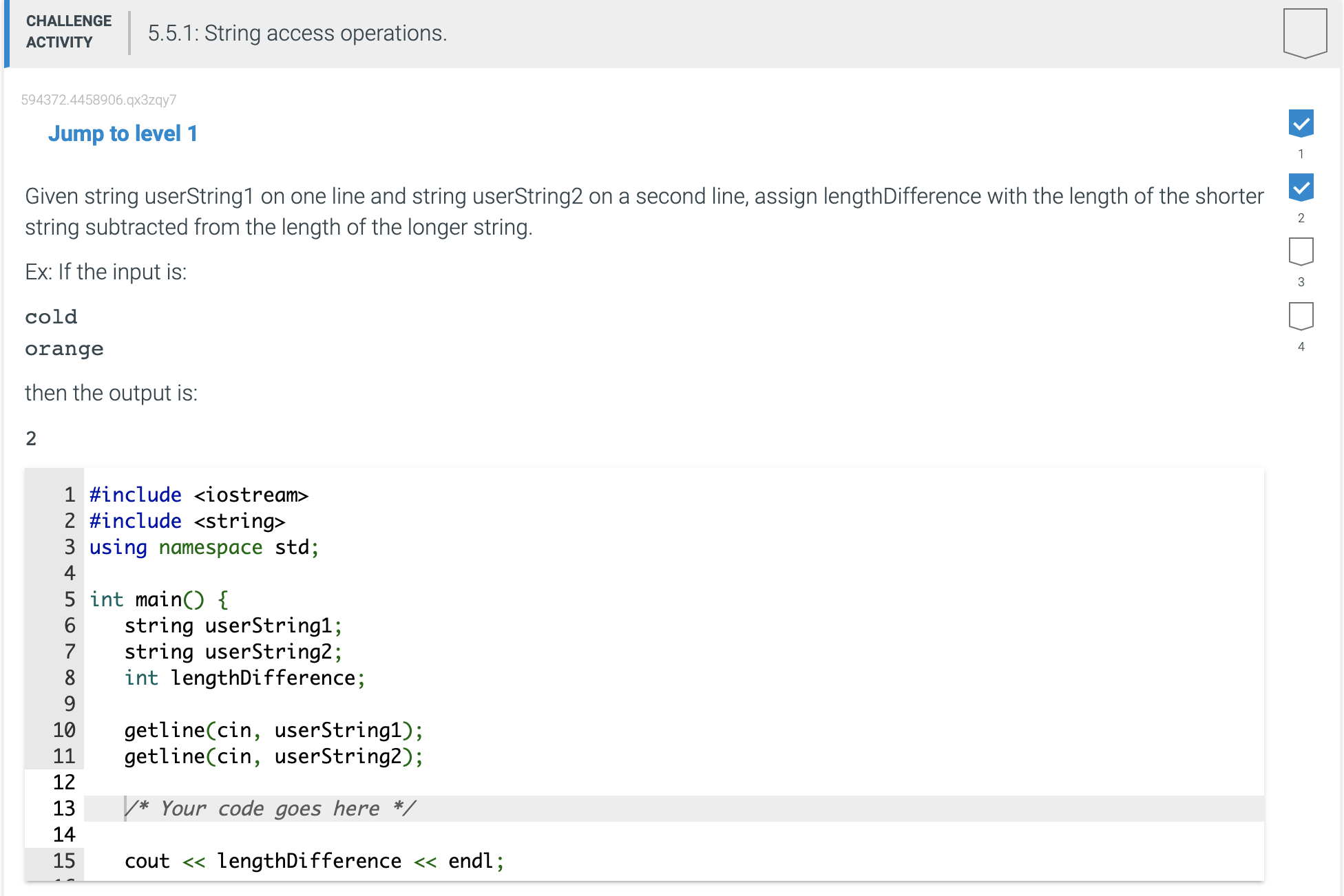1344x896 pixels.
Task: Click the int main() declaration line
Action: coord(157,599)
